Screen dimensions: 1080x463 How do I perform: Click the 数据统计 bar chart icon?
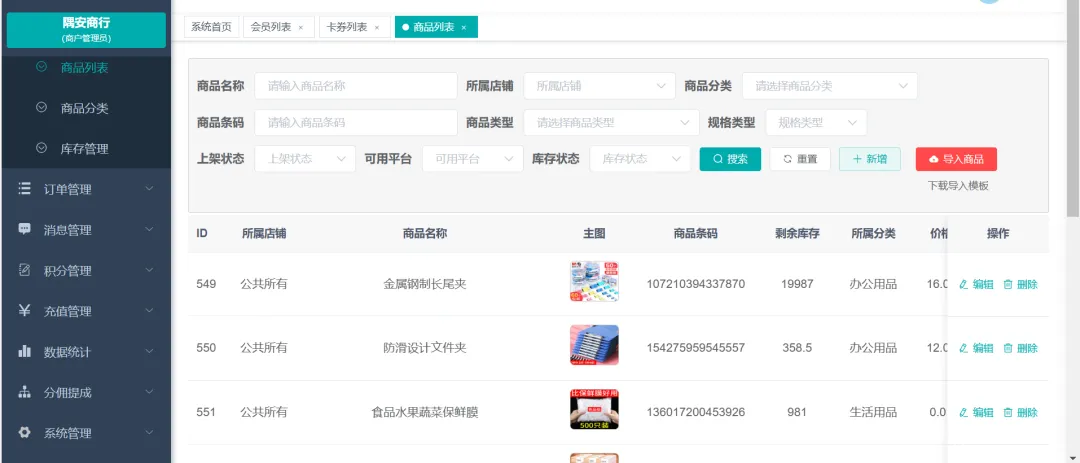(24, 352)
